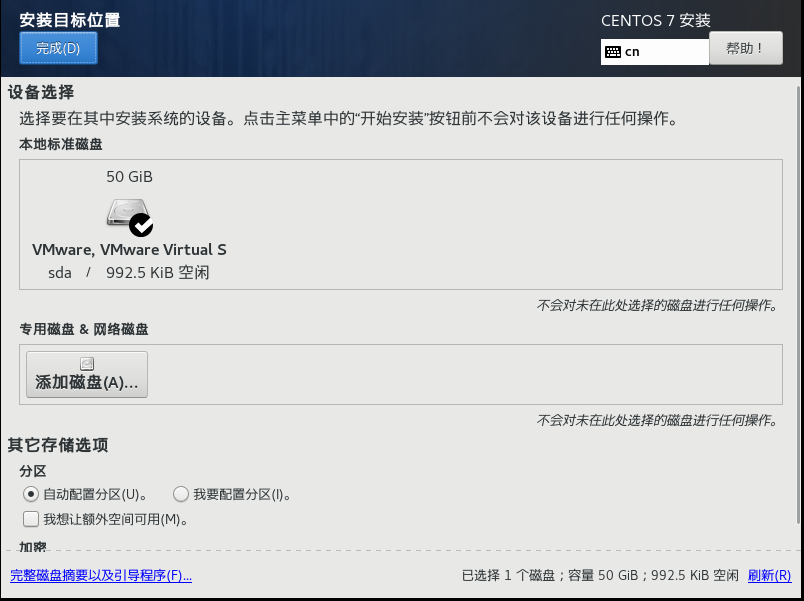Click the small disk icon in add-disk button
Image resolution: width=804 pixels, height=601 pixels.
pyautogui.click(x=87, y=364)
